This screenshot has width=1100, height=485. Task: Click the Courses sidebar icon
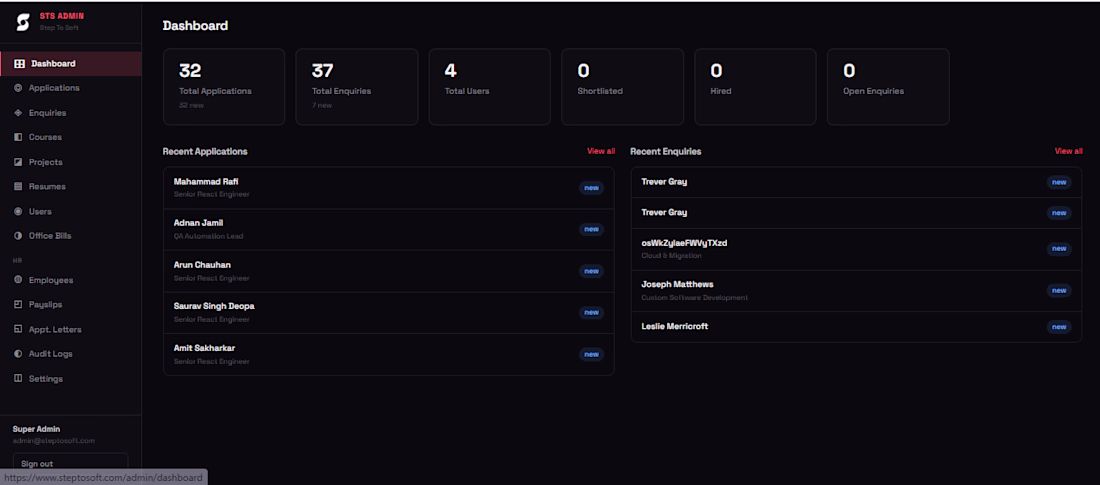18,137
